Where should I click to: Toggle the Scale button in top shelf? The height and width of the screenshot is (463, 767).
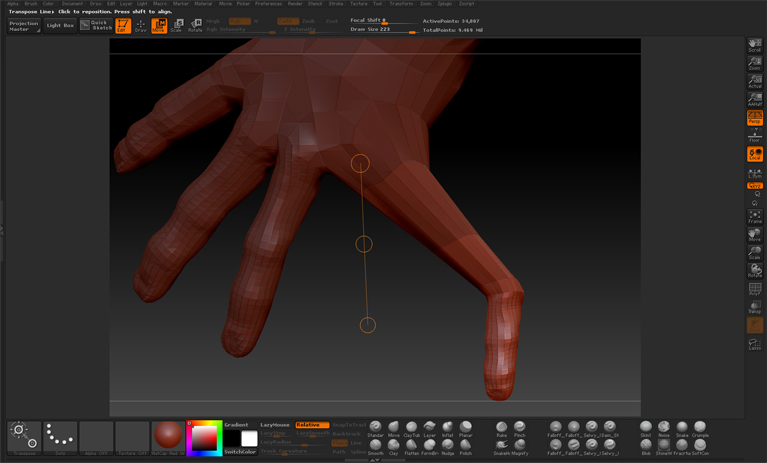pos(177,25)
